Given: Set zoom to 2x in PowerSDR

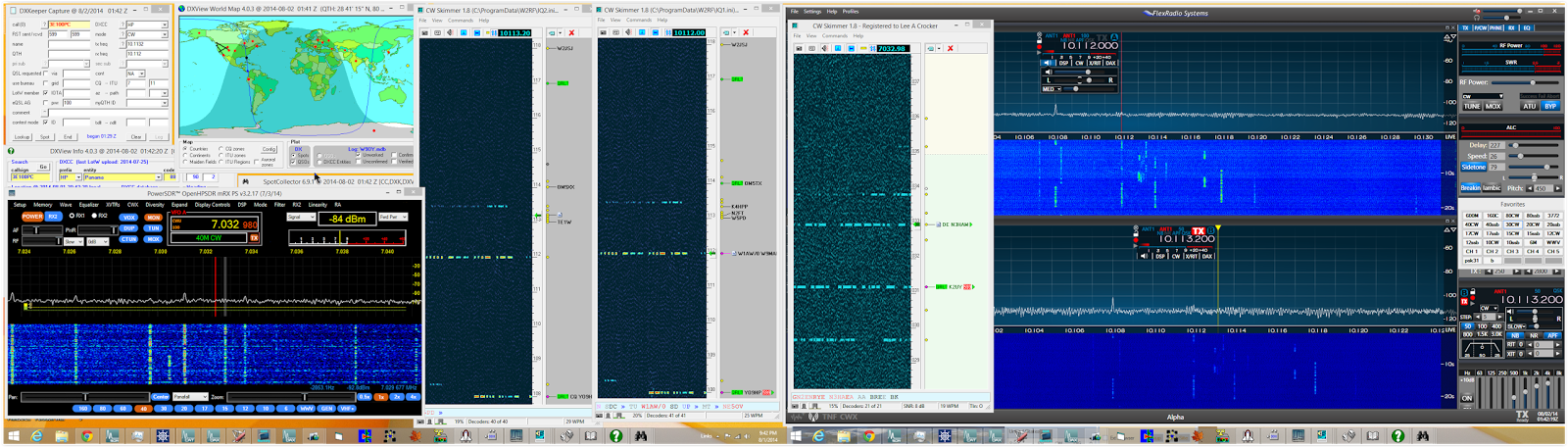Looking at the screenshot, I should click(x=397, y=397).
